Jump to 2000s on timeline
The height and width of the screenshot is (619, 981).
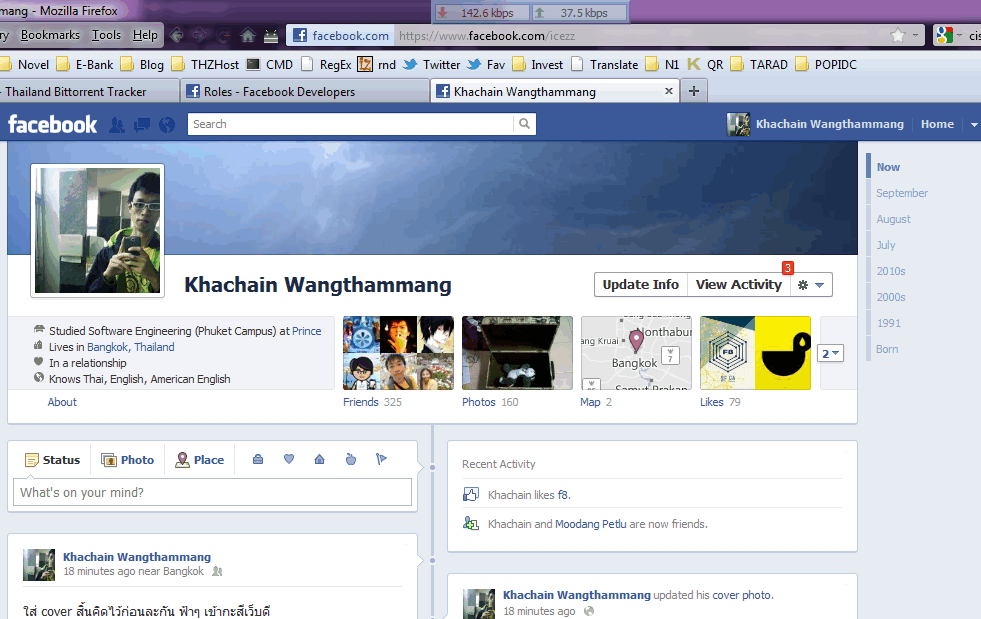[891, 297]
